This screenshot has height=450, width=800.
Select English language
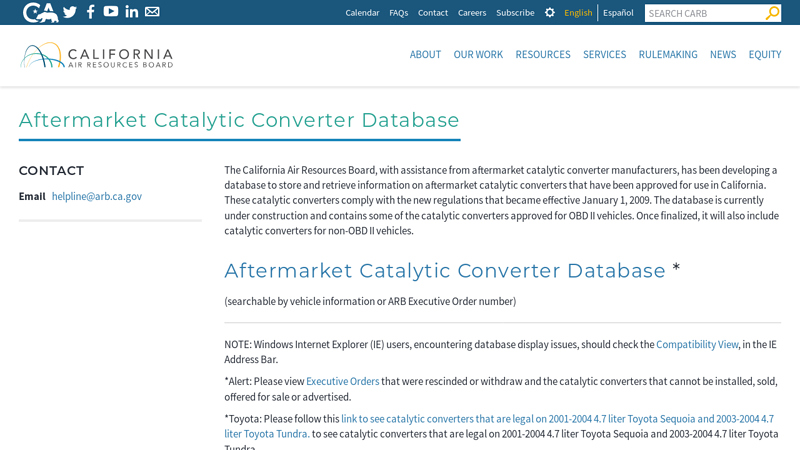point(578,13)
